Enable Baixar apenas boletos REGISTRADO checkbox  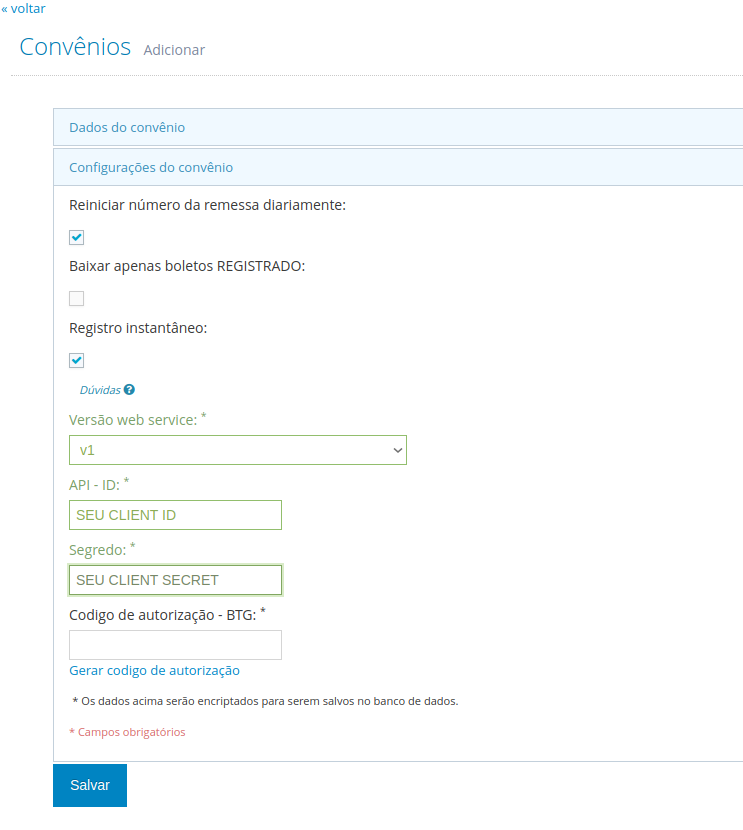76,299
